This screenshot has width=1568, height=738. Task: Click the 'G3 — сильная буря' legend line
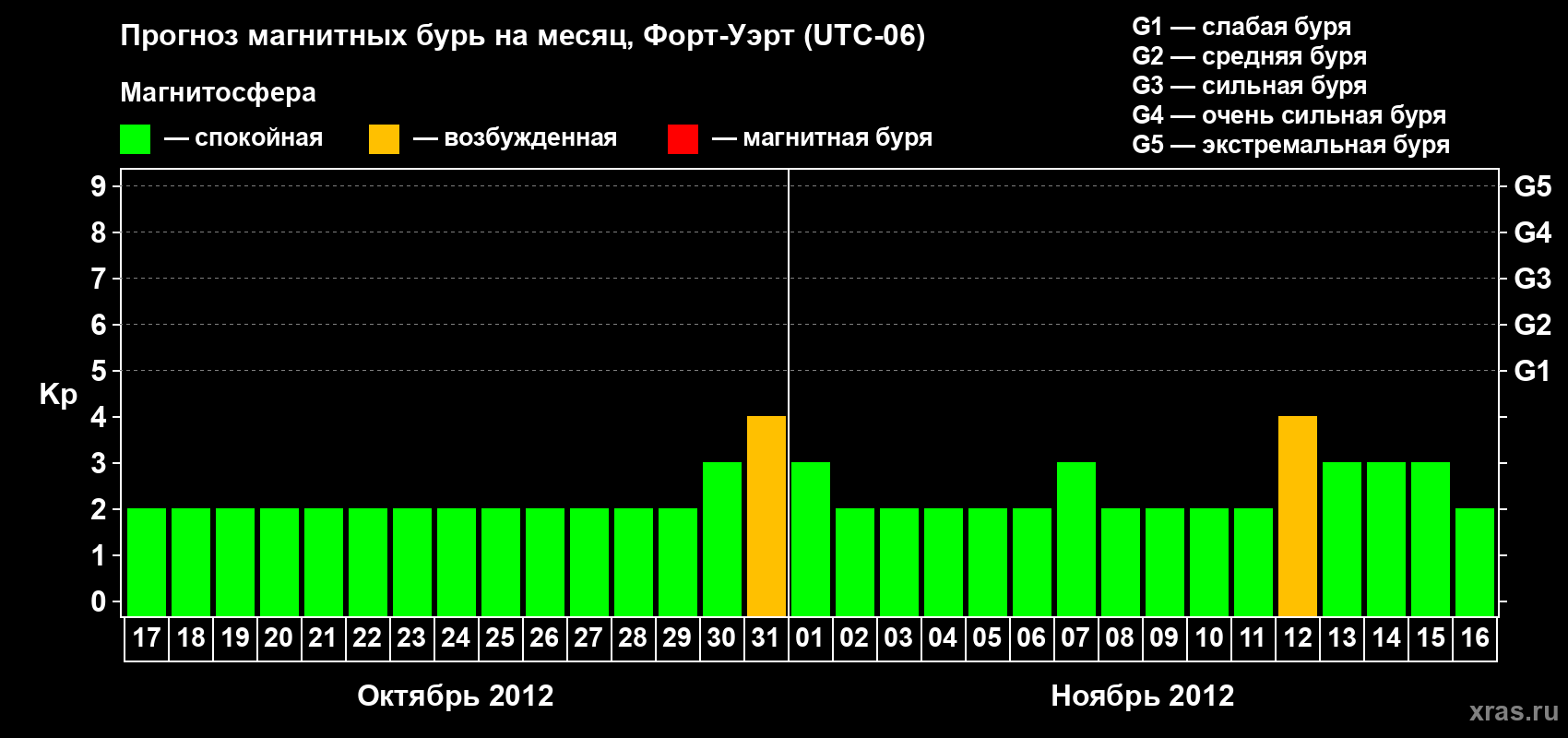(x=1250, y=86)
